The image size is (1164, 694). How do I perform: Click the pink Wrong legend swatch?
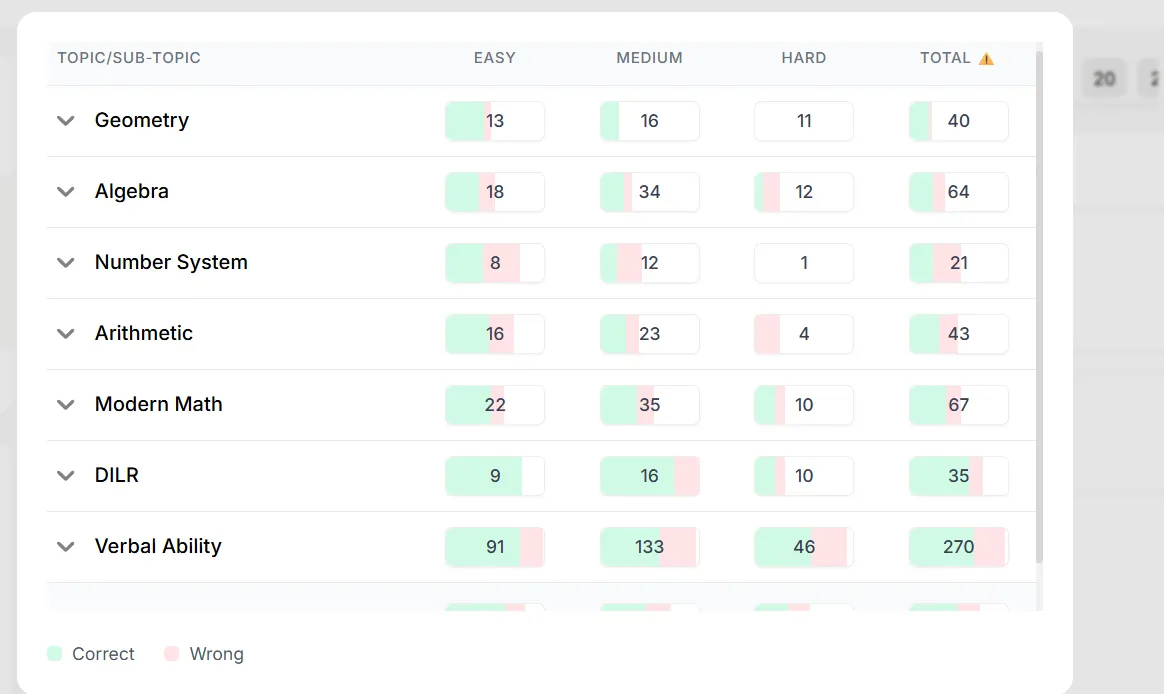[171, 653]
